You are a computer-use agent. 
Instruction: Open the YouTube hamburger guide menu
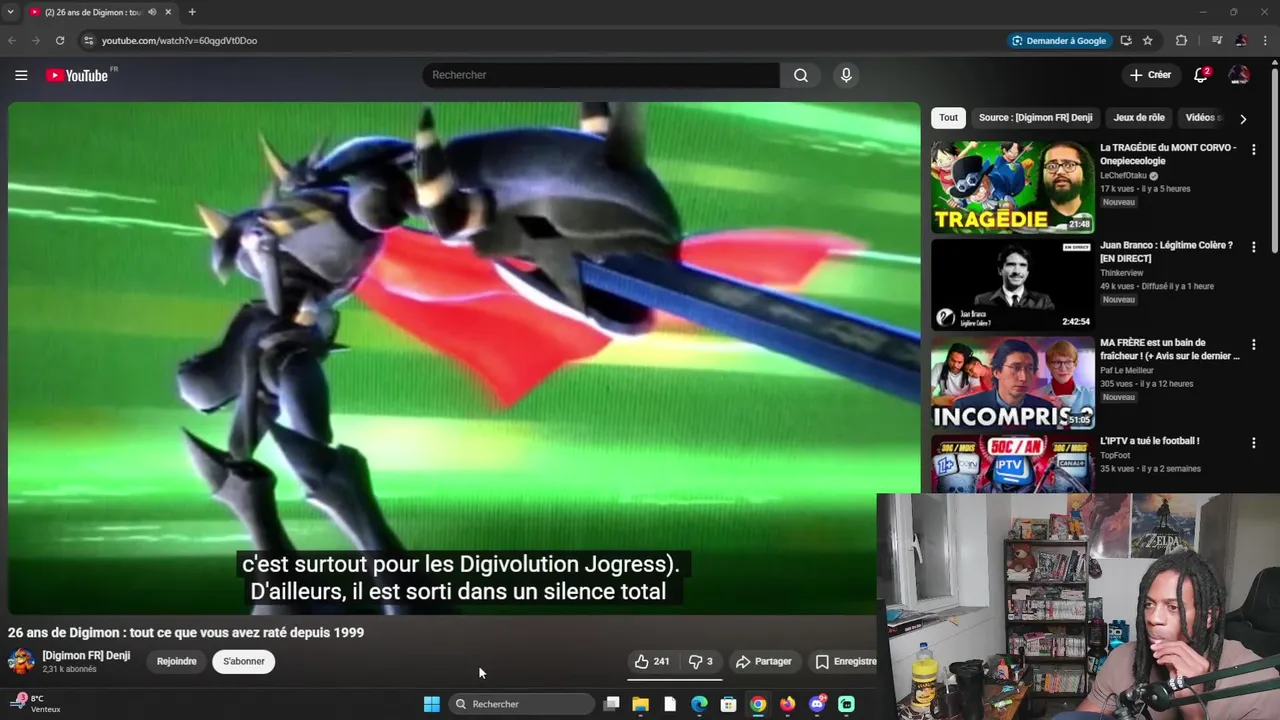pos(21,75)
